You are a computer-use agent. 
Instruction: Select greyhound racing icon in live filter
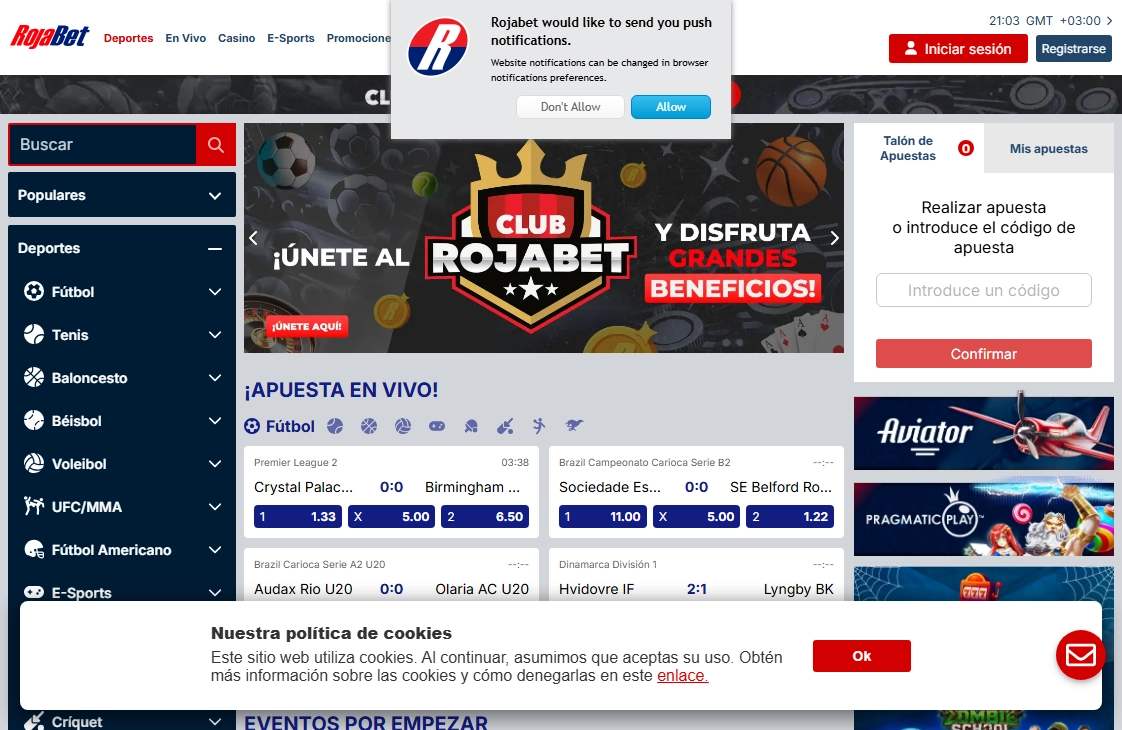point(574,426)
